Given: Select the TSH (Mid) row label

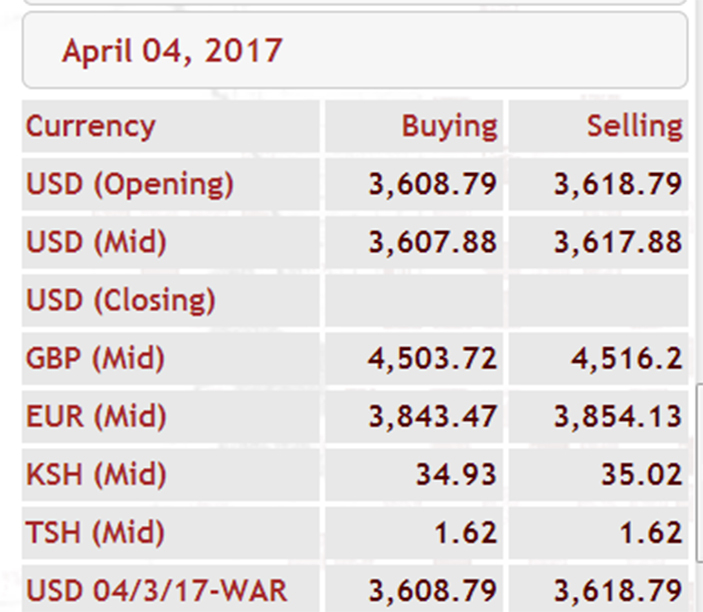Looking at the screenshot, I should (95, 533).
